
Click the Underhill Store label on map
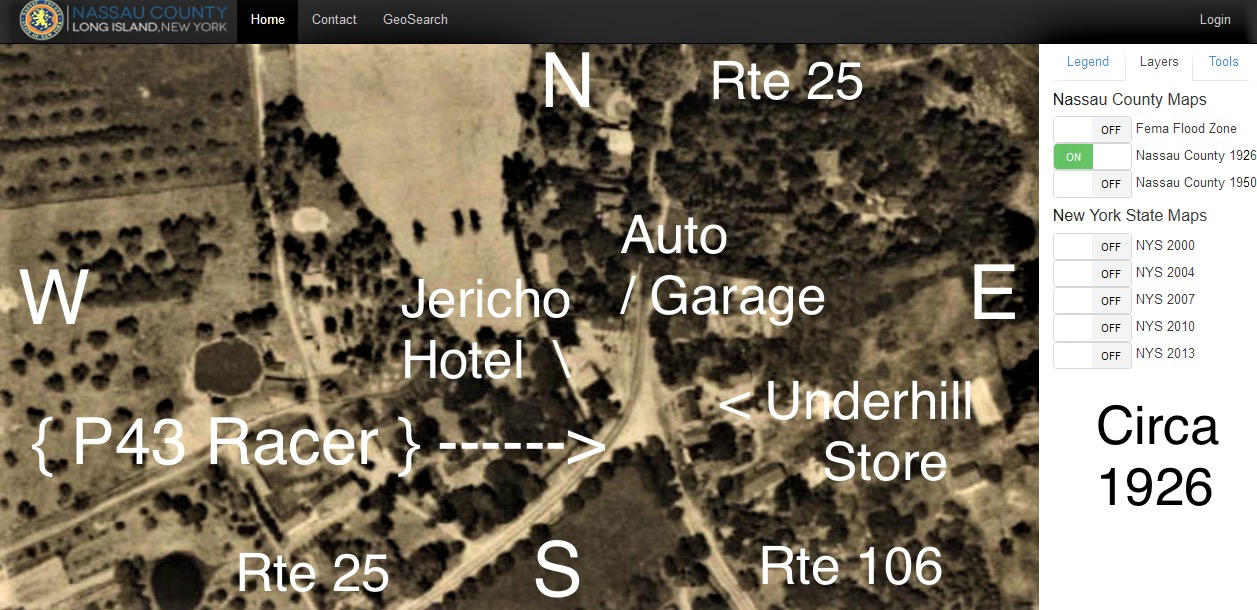[868, 432]
